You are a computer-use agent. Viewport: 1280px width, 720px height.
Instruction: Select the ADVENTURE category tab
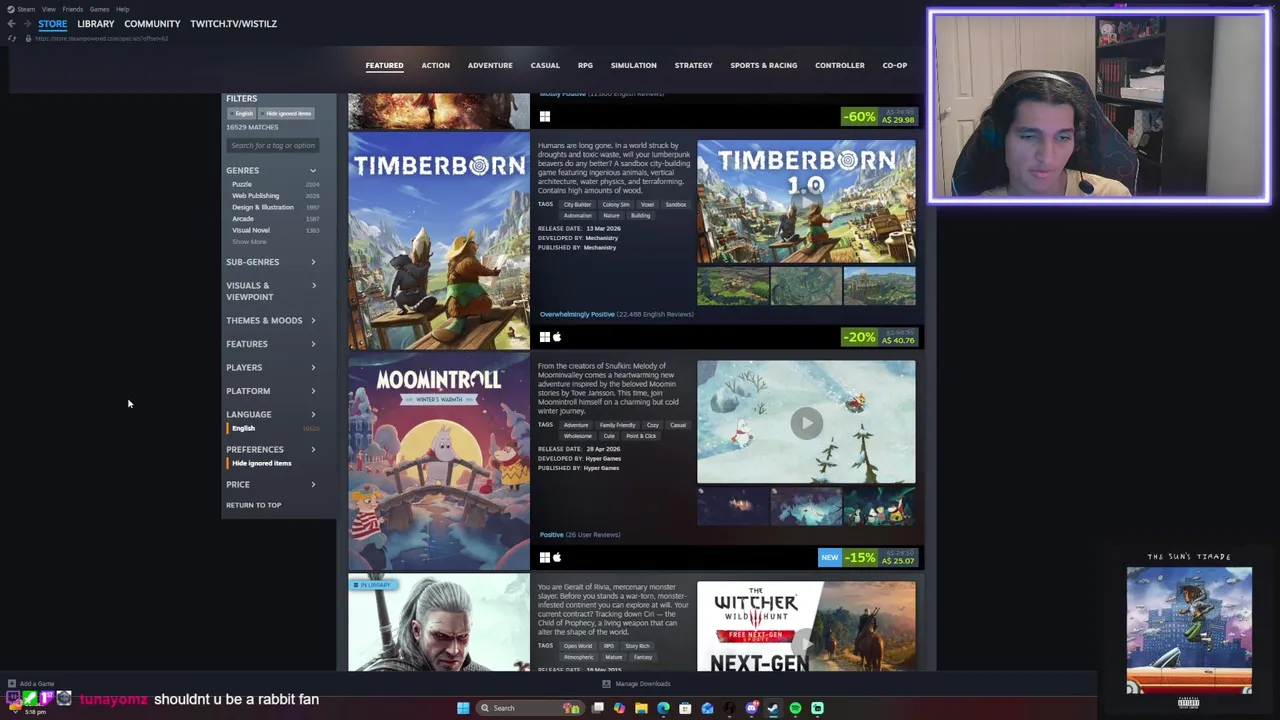point(490,66)
